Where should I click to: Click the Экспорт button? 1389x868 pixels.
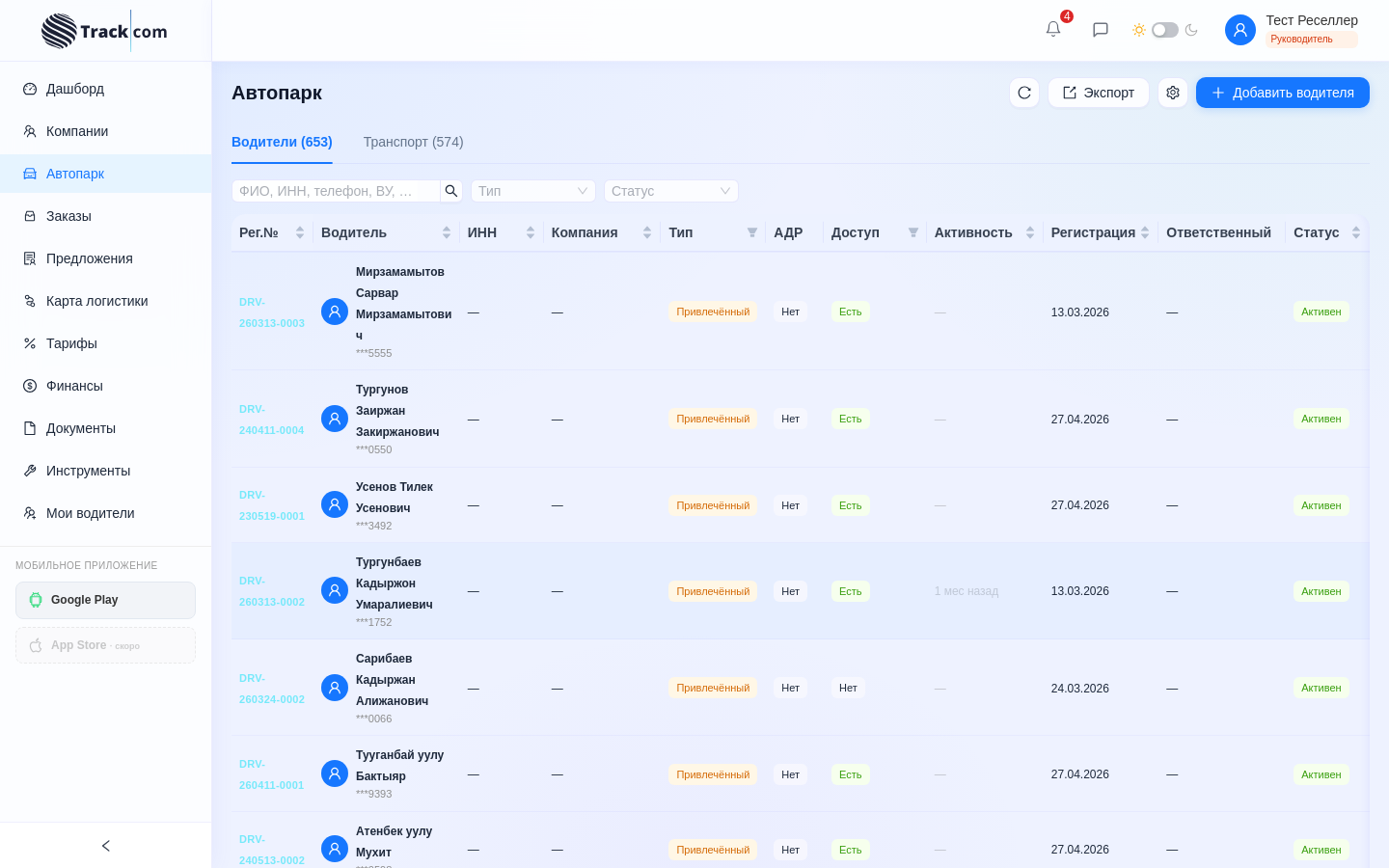(x=1099, y=93)
